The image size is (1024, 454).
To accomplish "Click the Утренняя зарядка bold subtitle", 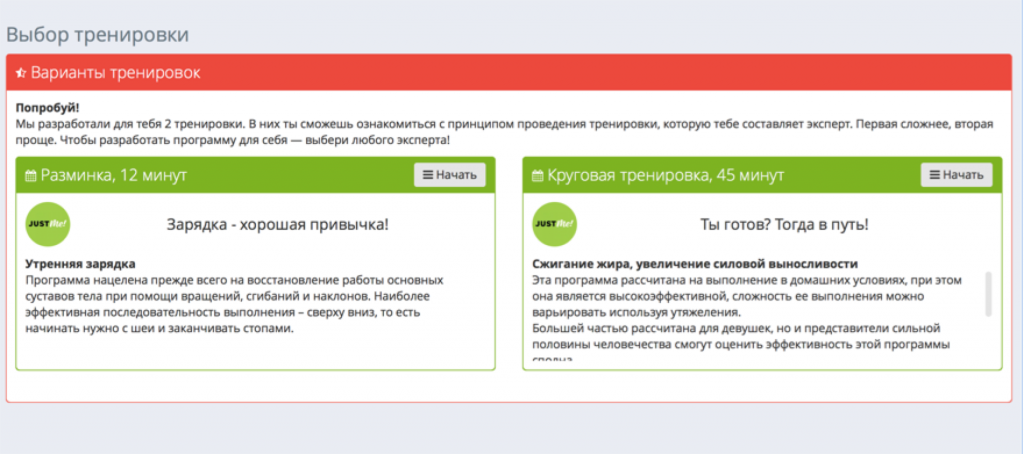I will [80, 264].
